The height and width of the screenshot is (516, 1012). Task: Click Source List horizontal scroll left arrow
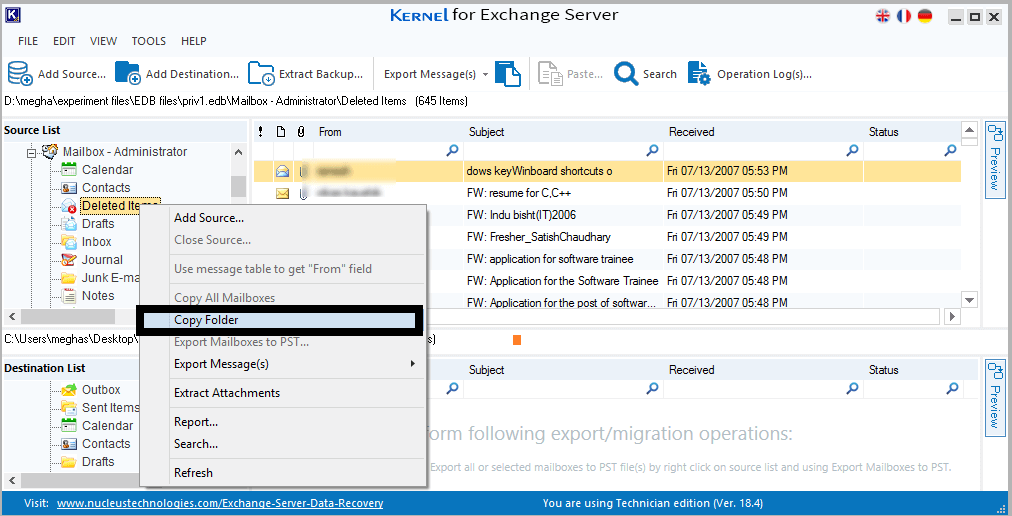pos(12,316)
